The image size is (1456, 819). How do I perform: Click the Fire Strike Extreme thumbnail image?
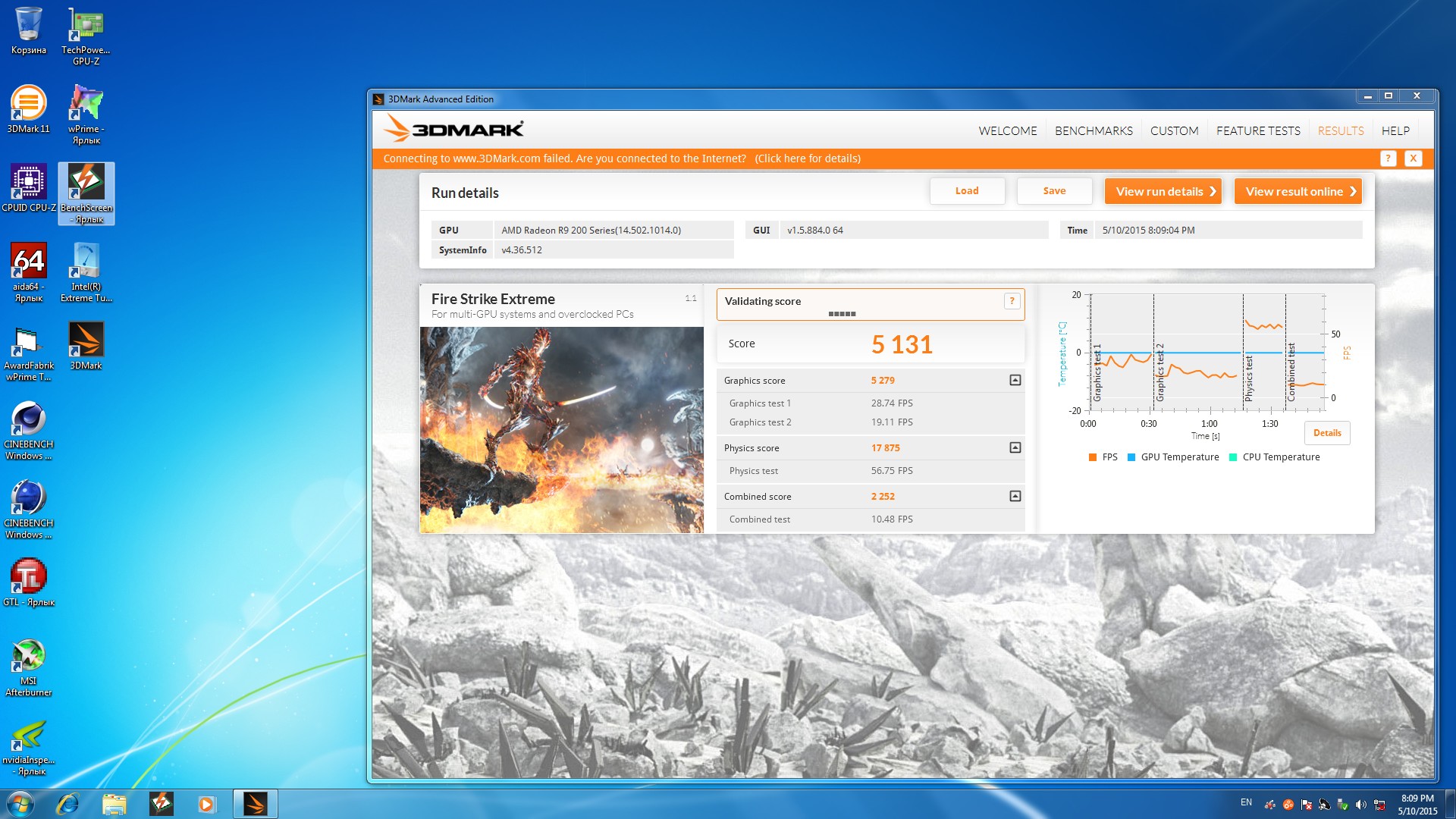tap(562, 430)
